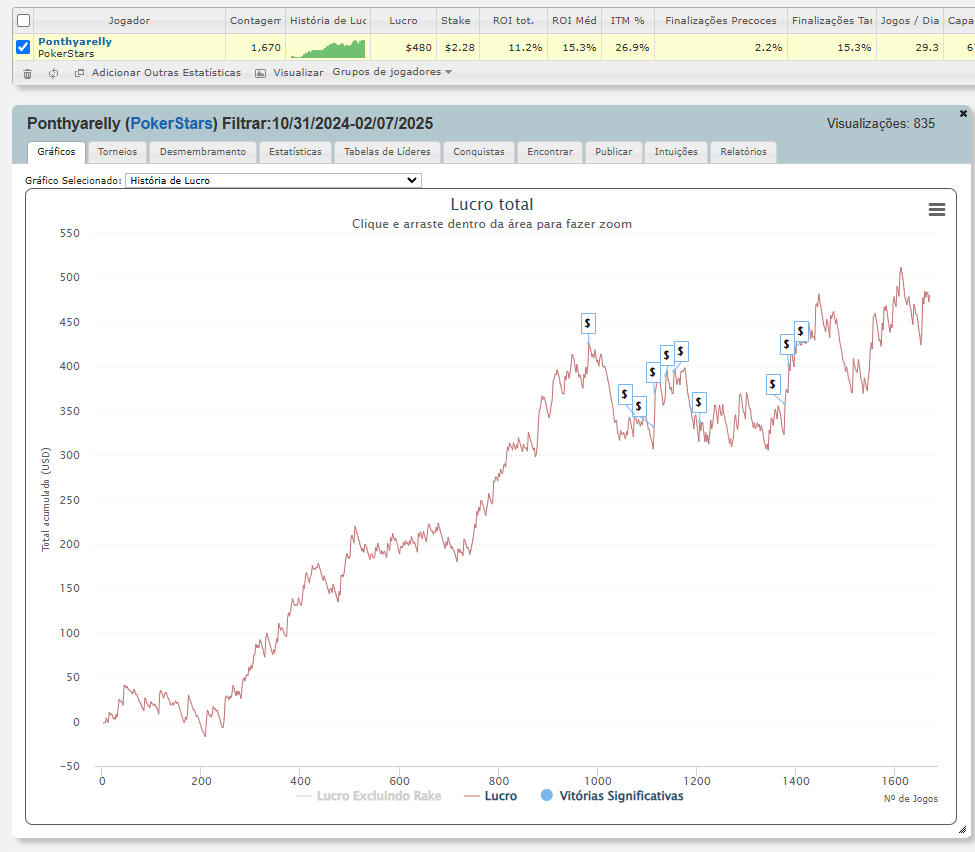
Task: Sort by the ROI tot. column header
Action: (x=514, y=21)
